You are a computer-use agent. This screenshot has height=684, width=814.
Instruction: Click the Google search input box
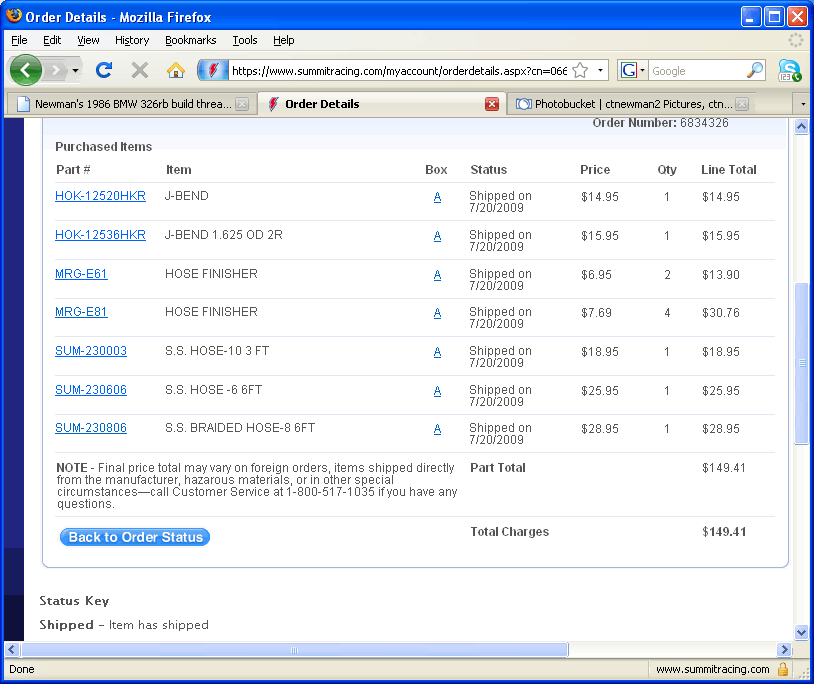point(696,71)
